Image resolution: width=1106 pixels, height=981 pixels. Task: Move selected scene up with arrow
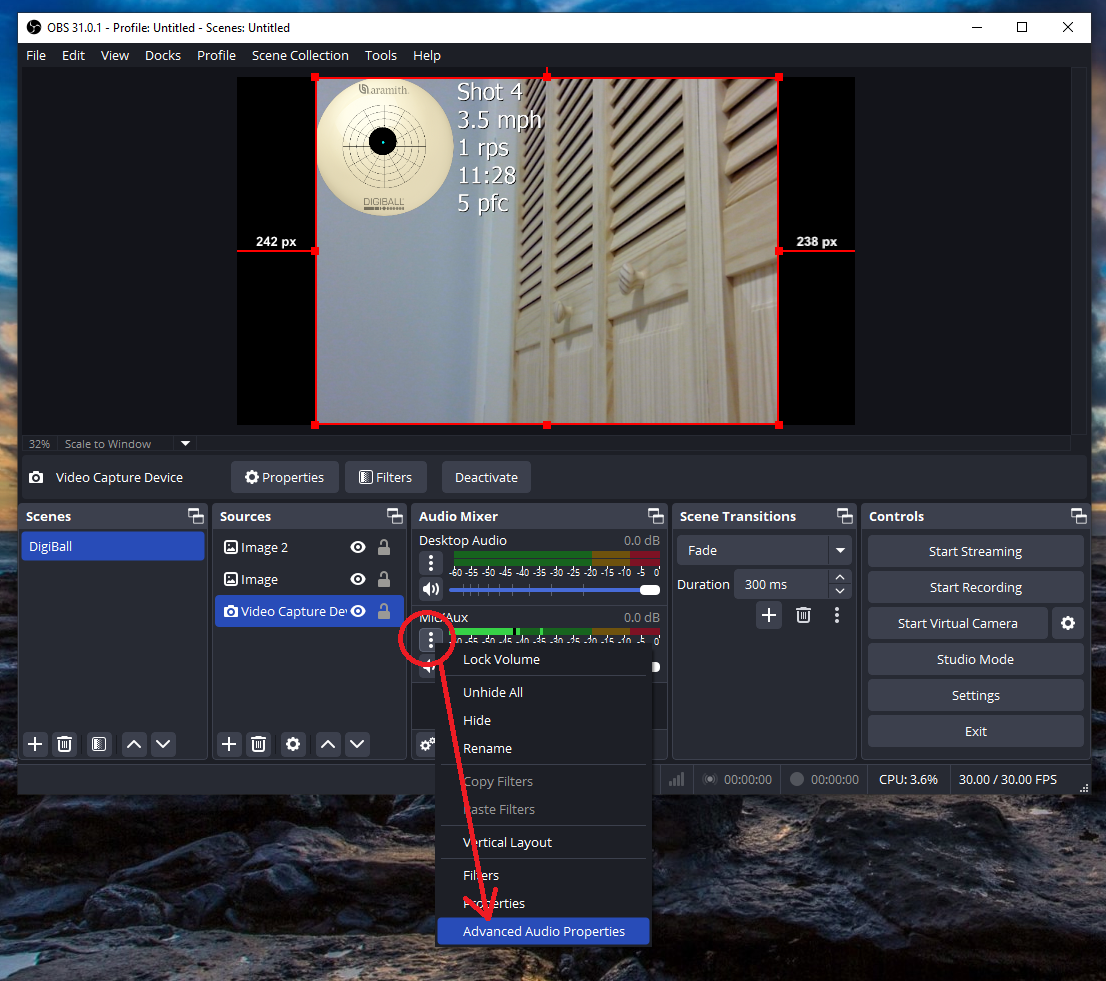click(x=134, y=744)
